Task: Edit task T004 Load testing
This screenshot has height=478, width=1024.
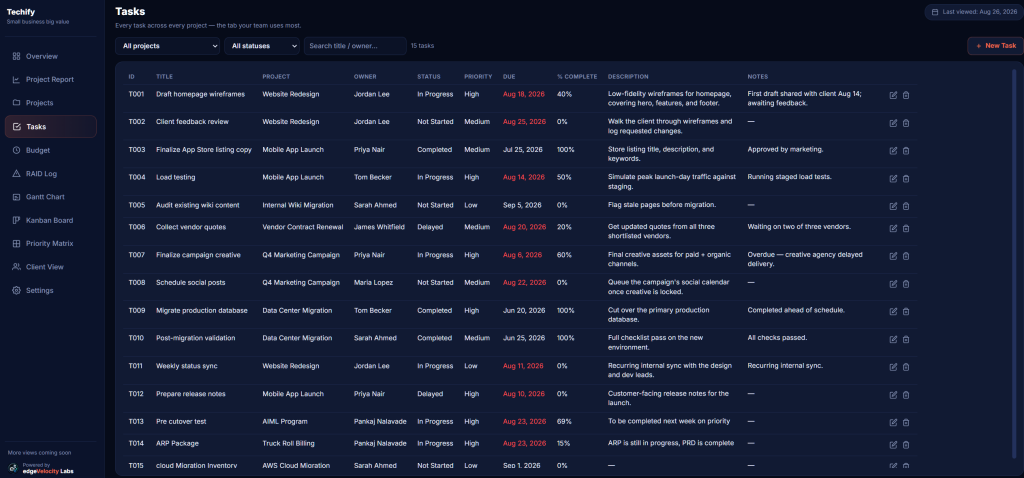Action: tap(893, 178)
